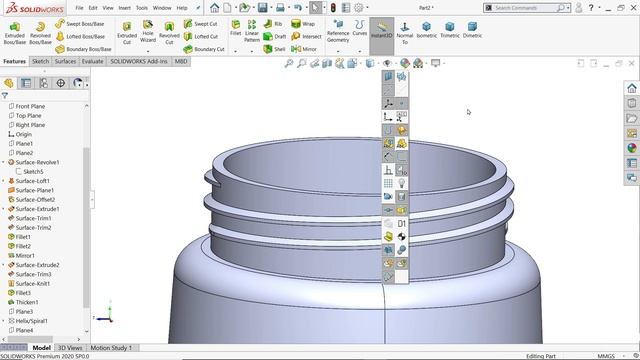Viewport: 640px width, 360px height.
Task: Toggle View Grid in flyout
Action: pos(388,183)
